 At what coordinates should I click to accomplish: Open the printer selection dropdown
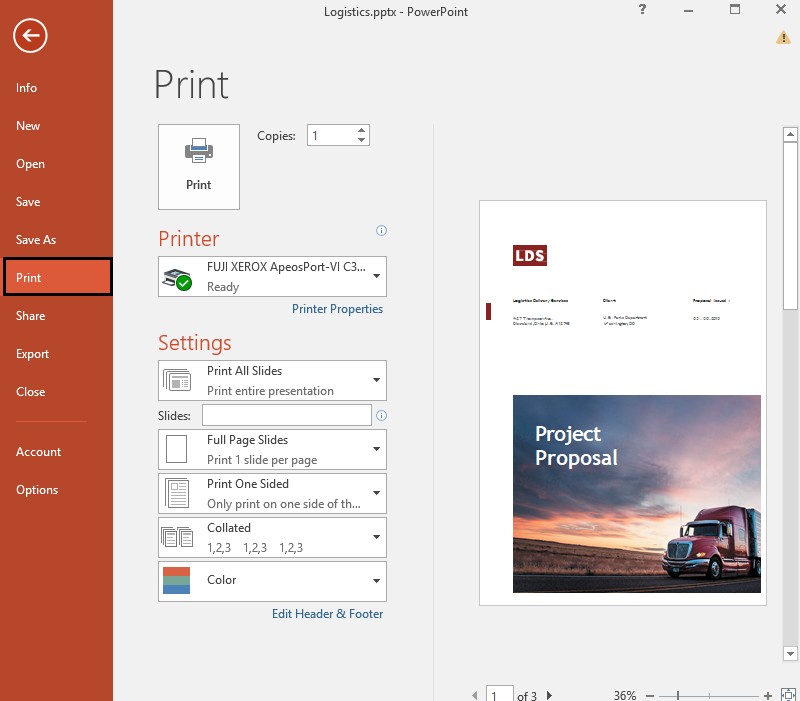tap(377, 276)
